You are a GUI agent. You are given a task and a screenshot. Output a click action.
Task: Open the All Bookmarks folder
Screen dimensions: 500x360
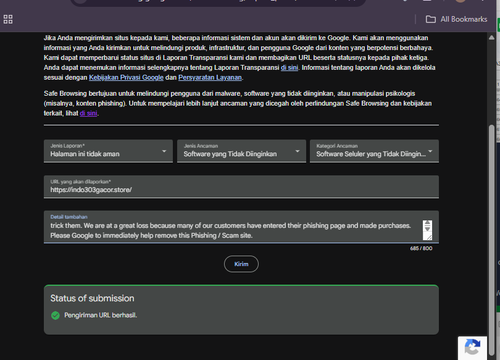coord(456,19)
